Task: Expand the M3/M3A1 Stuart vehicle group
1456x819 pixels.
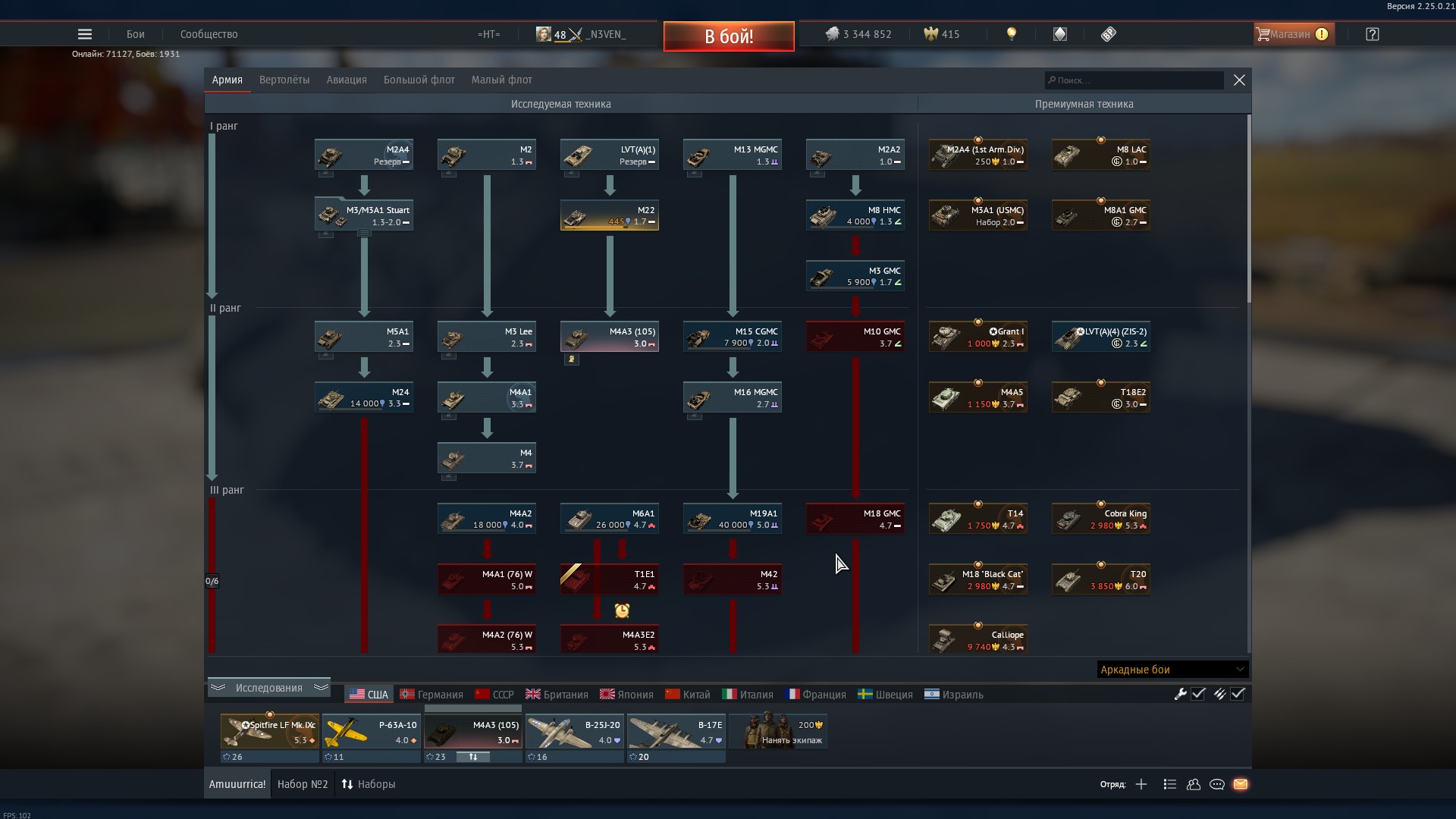Action: 364,234
